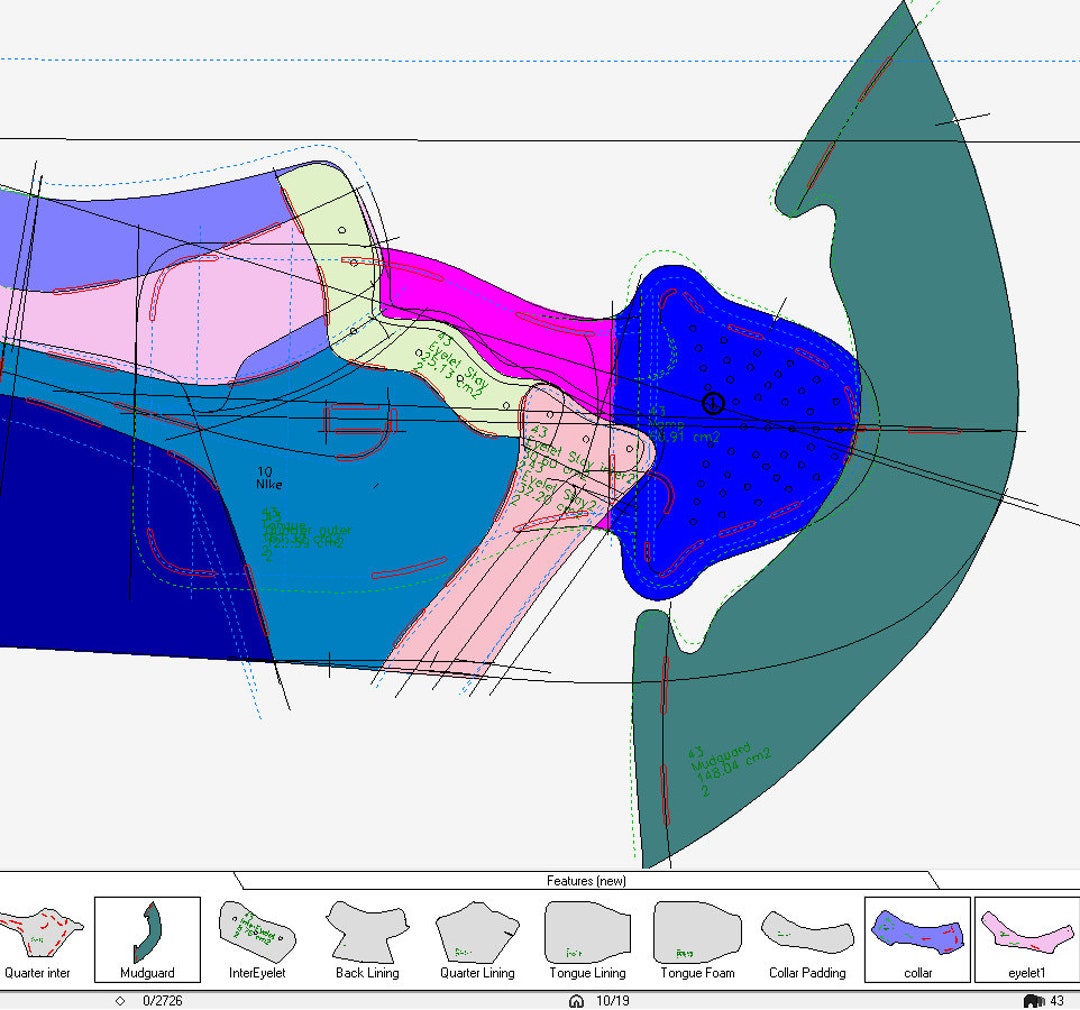The height and width of the screenshot is (1010, 1080).
Task: Click the arch icon beside 10/19
Action: (x=577, y=1001)
